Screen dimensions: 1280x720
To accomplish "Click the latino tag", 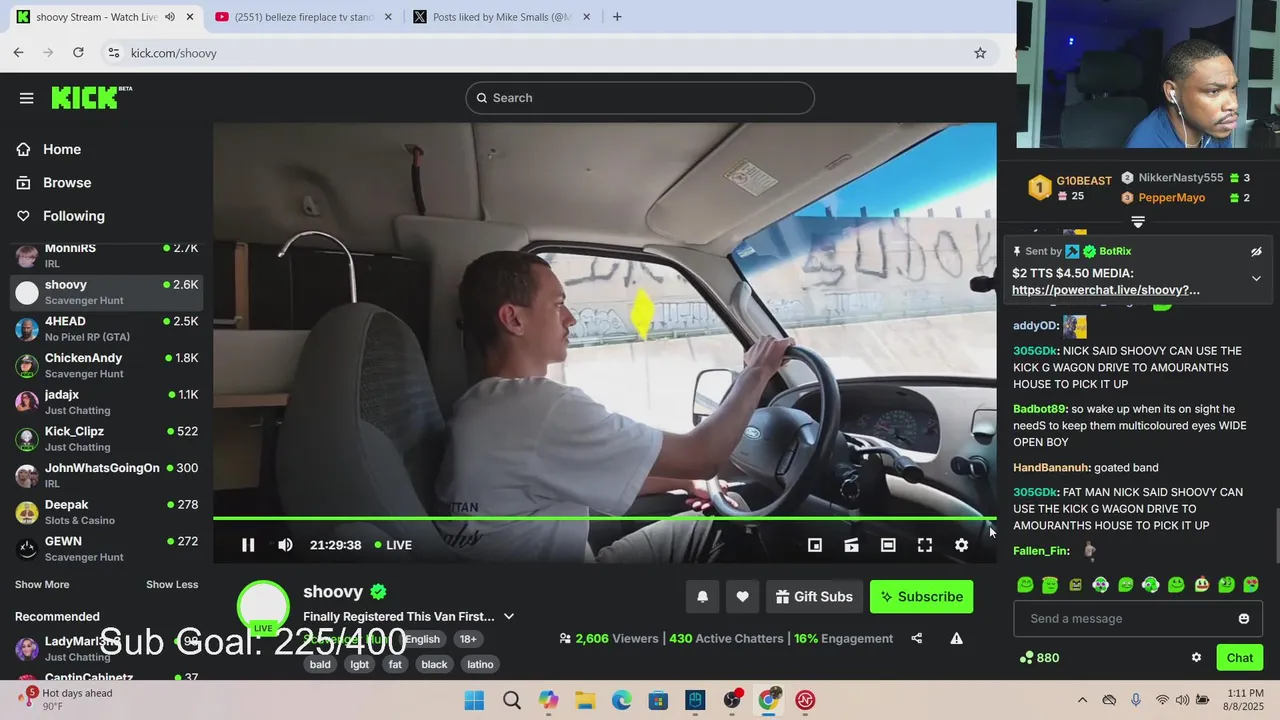I will tap(480, 664).
